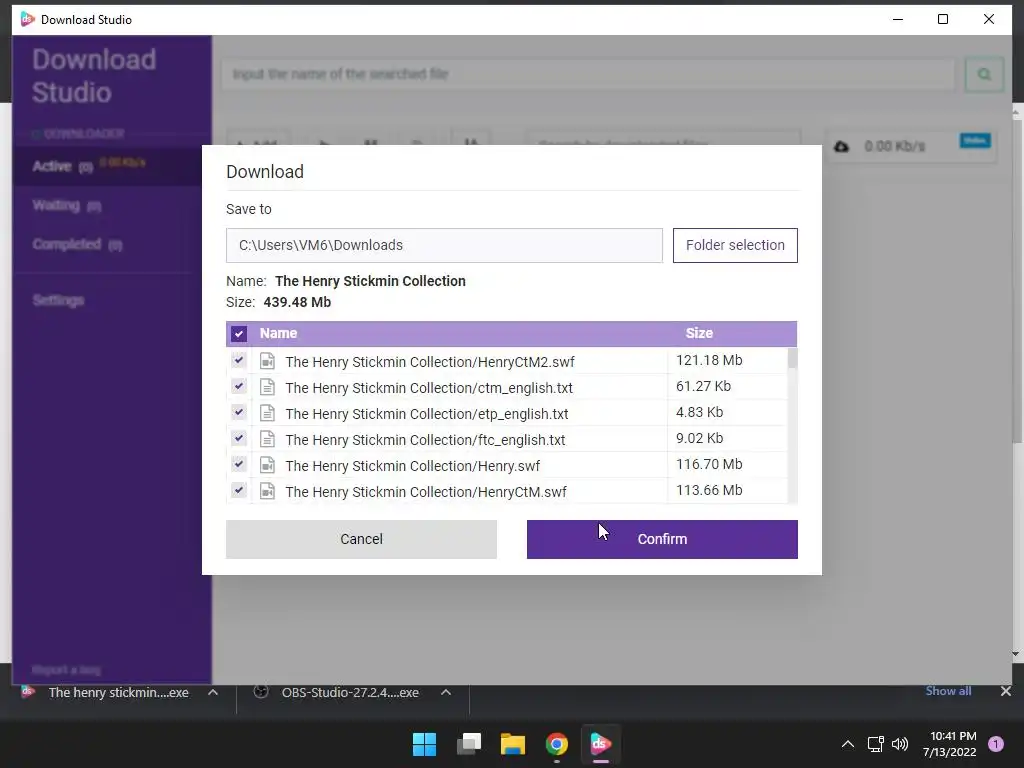The width and height of the screenshot is (1024, 768).
Task: Click the HenryCtM2.swf video file icon
Action: 267,360
